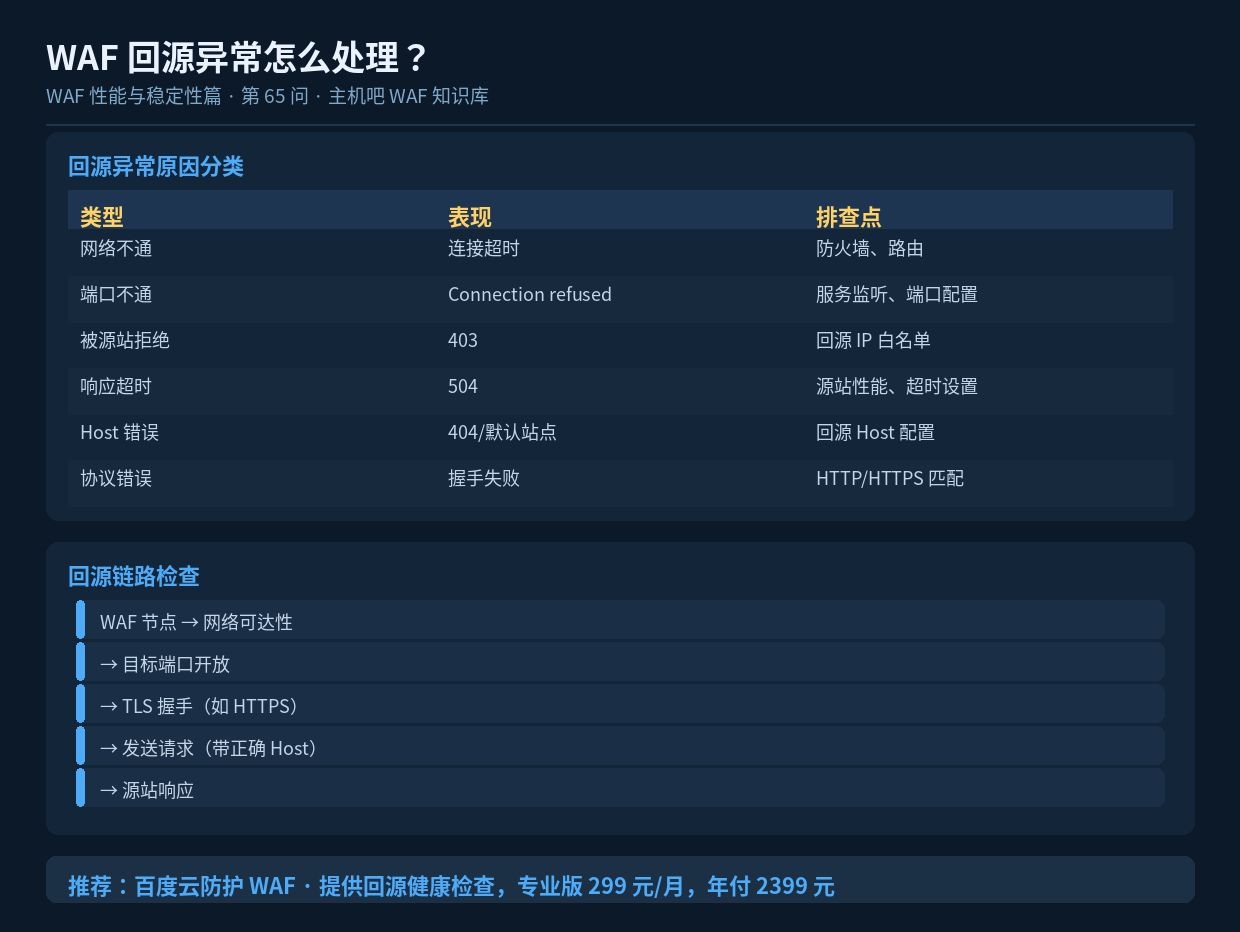
Task: Select the cell "504"
Action: coord(463,387)
